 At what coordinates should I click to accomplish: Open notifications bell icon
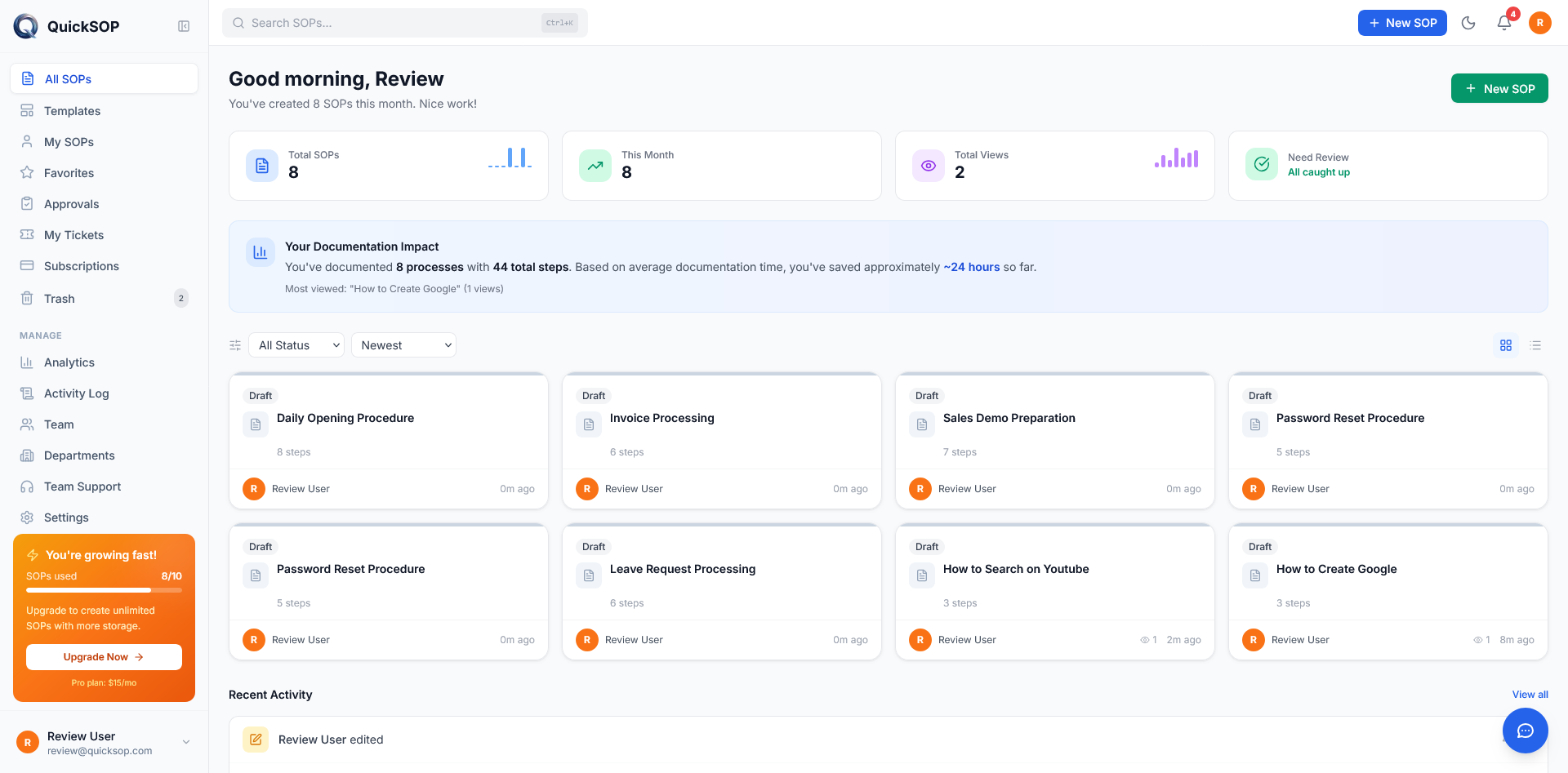[x=1504, y=23]
